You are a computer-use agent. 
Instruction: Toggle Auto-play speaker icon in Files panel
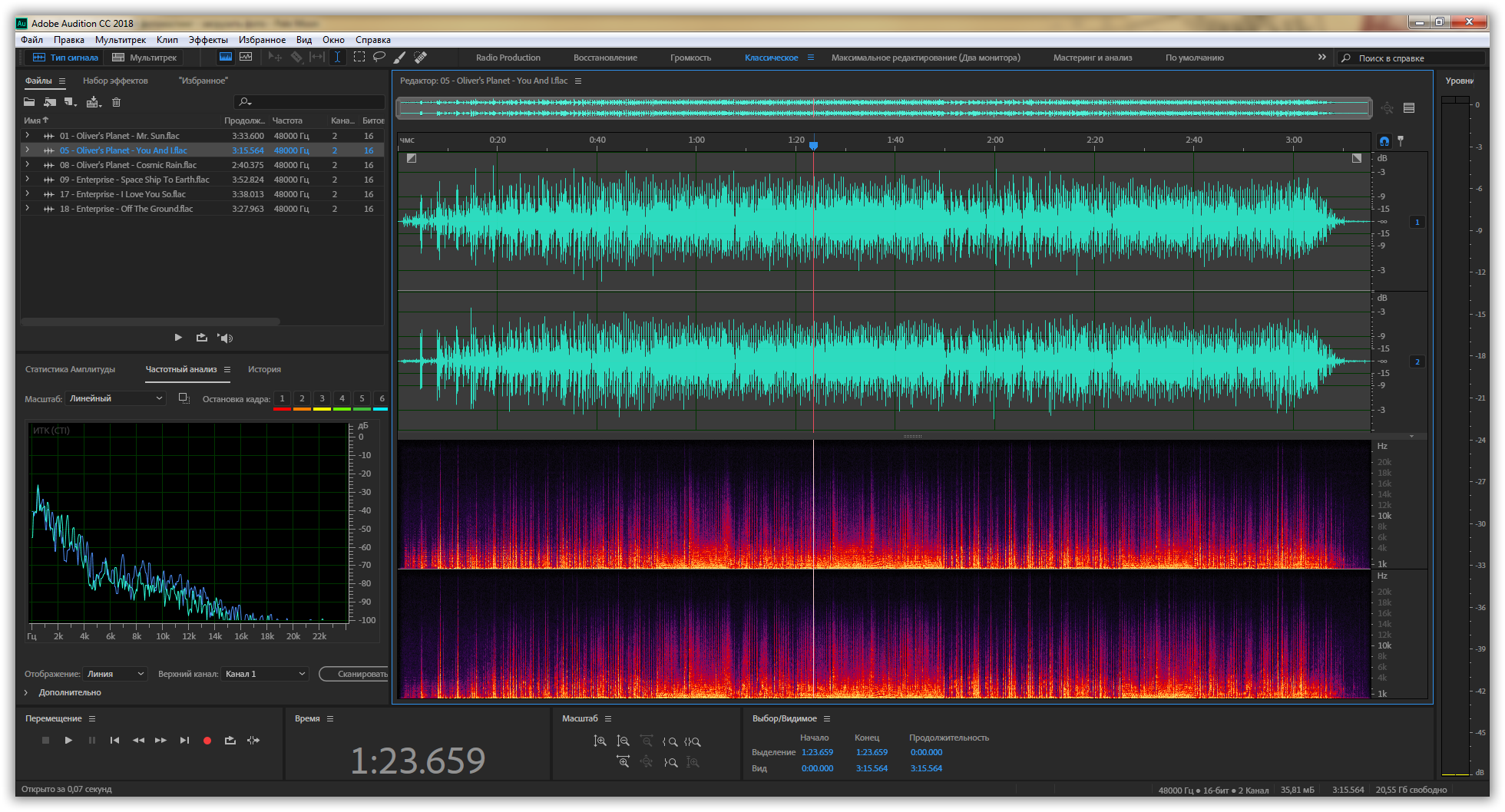(x=225, y=338)
